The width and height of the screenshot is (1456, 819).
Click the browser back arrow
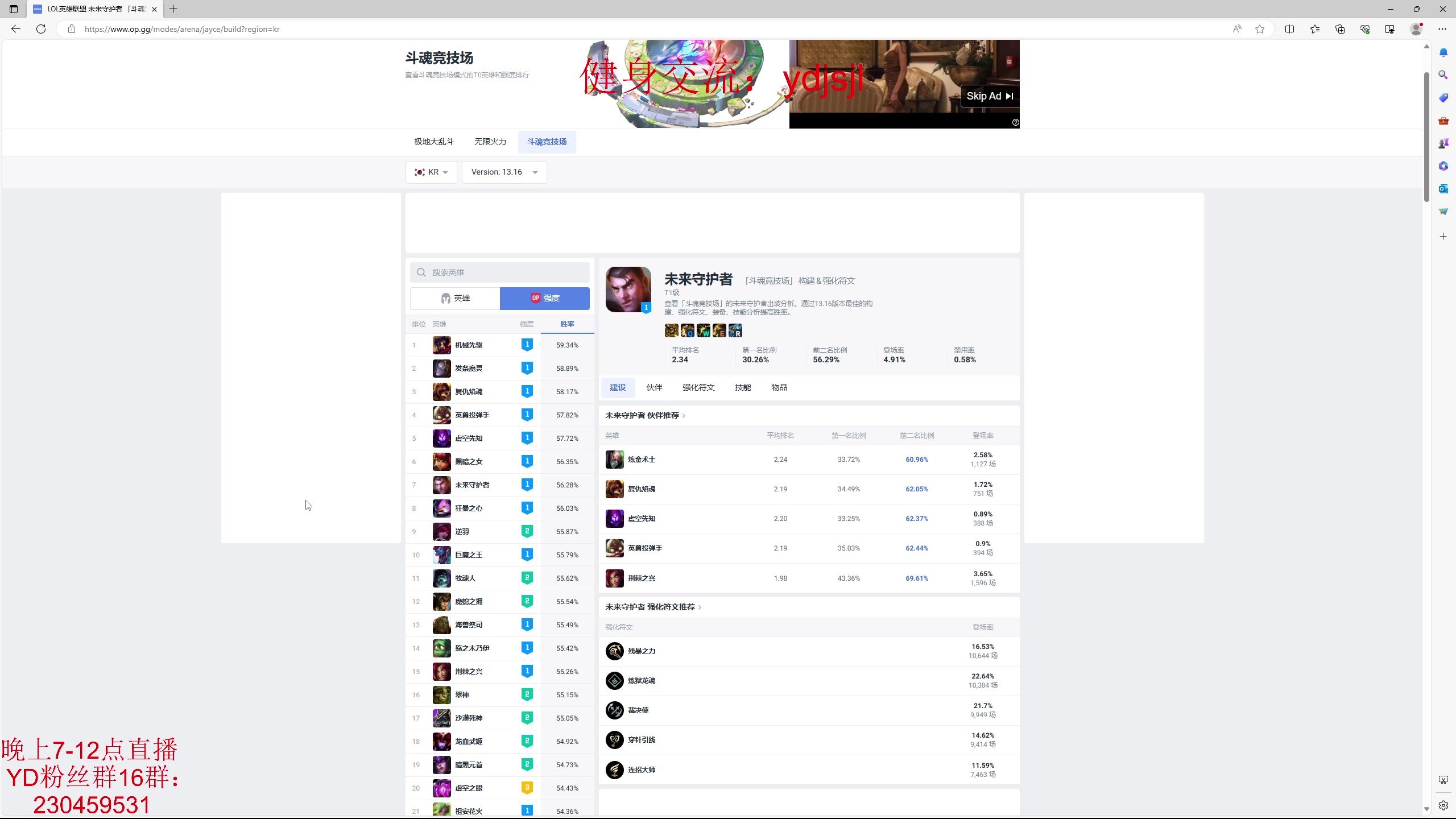(x=16, y=29)
